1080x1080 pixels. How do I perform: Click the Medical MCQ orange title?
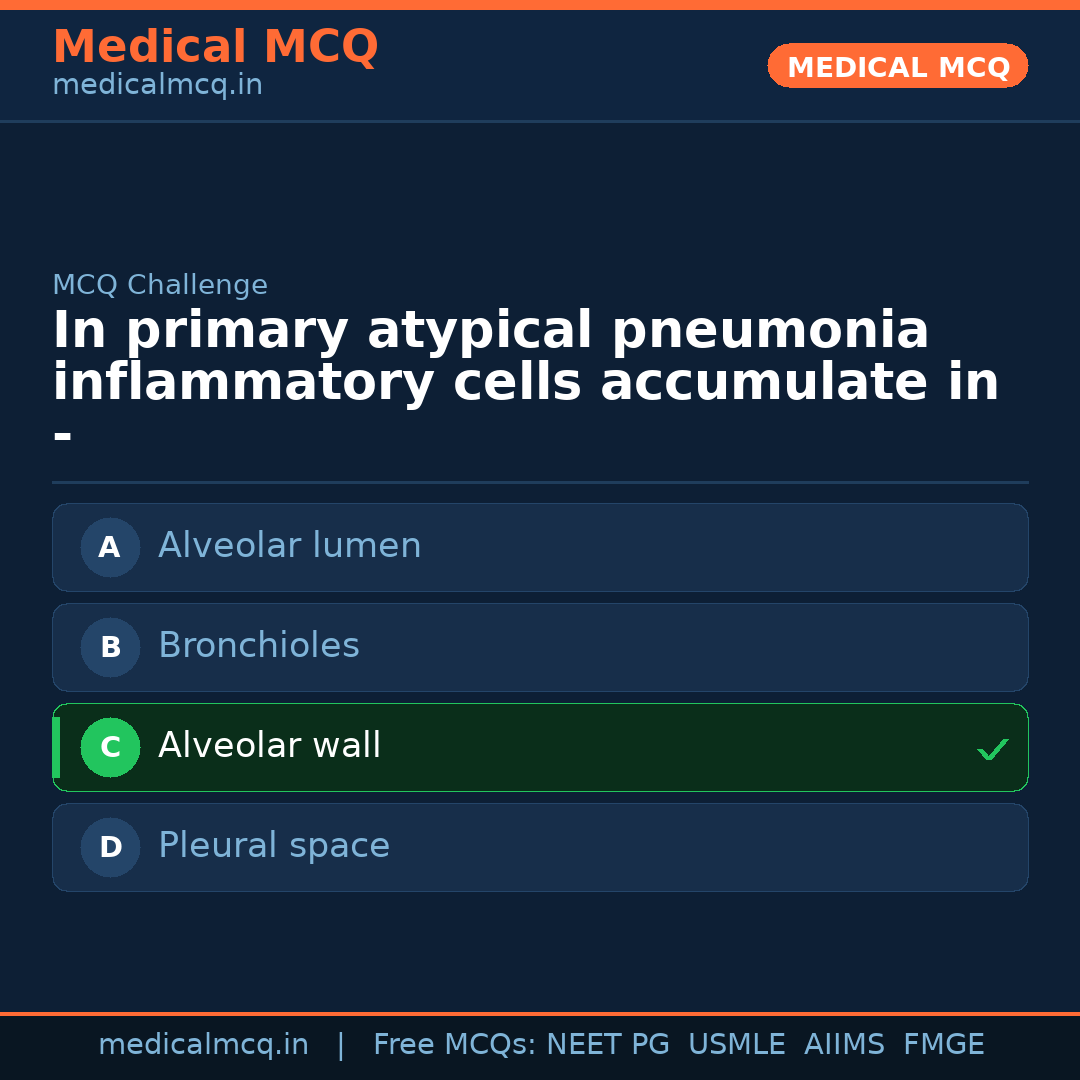click(x=215, y=47)
